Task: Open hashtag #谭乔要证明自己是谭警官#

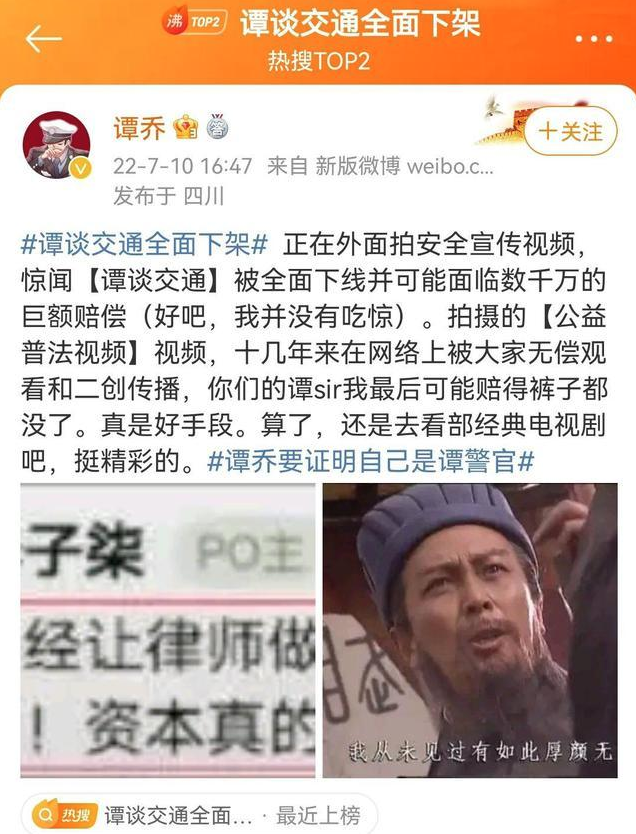Action: pos(370,461)
